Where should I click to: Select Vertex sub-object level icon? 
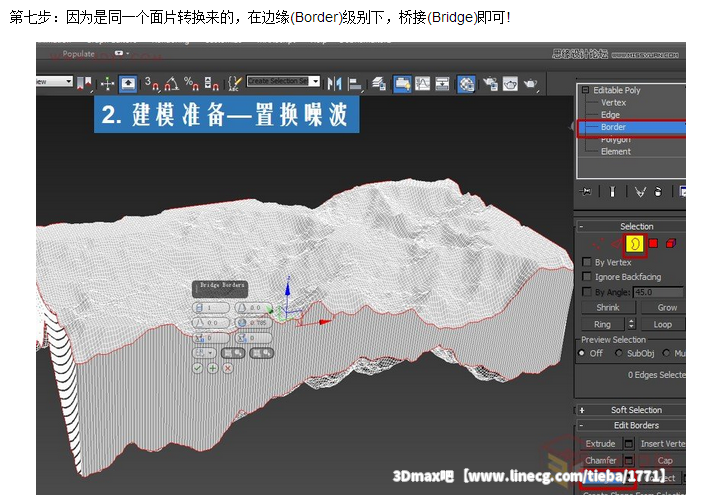click(598, 244)
